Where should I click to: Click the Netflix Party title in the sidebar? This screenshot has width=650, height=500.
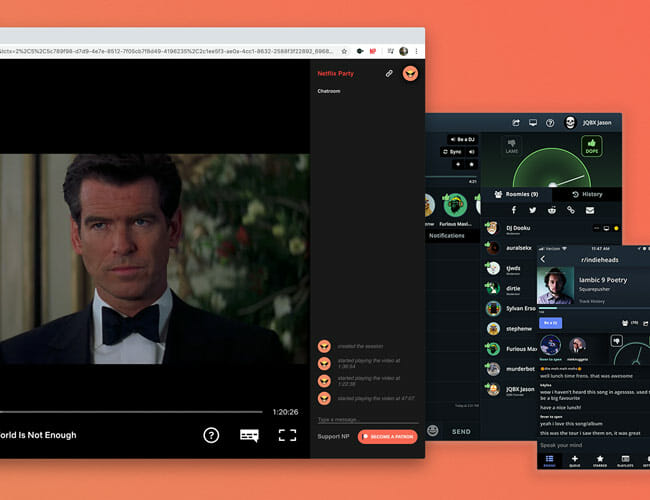(x=335, y=73)
